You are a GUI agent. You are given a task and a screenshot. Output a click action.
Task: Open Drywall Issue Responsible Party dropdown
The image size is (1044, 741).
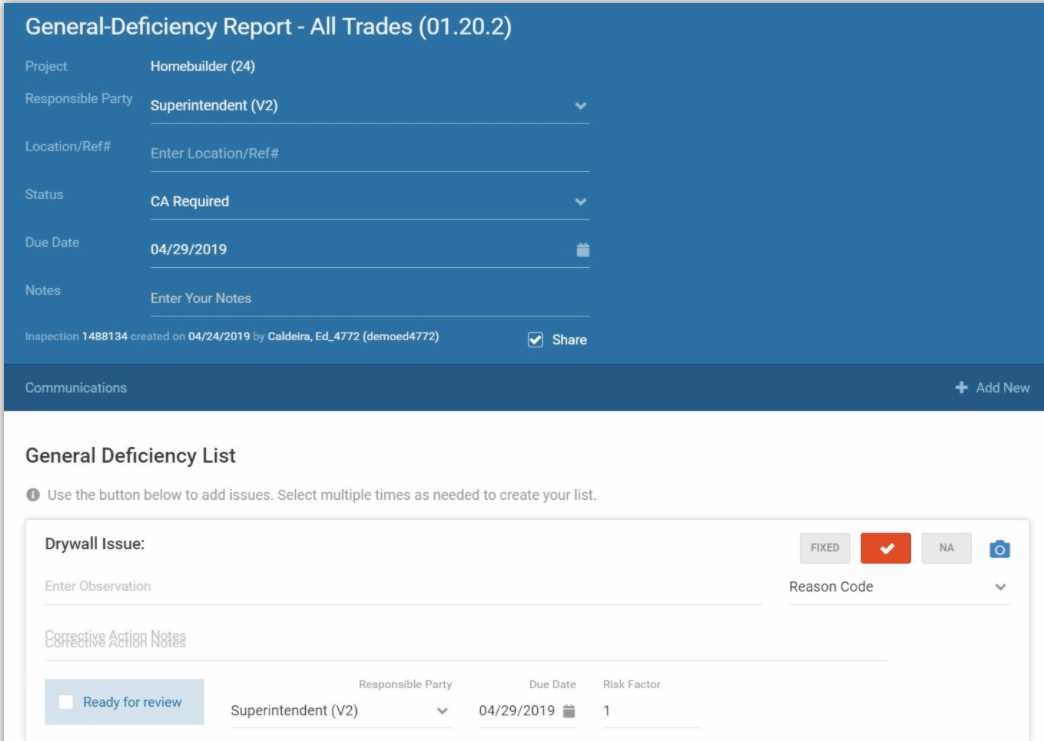tap(442, 711)
